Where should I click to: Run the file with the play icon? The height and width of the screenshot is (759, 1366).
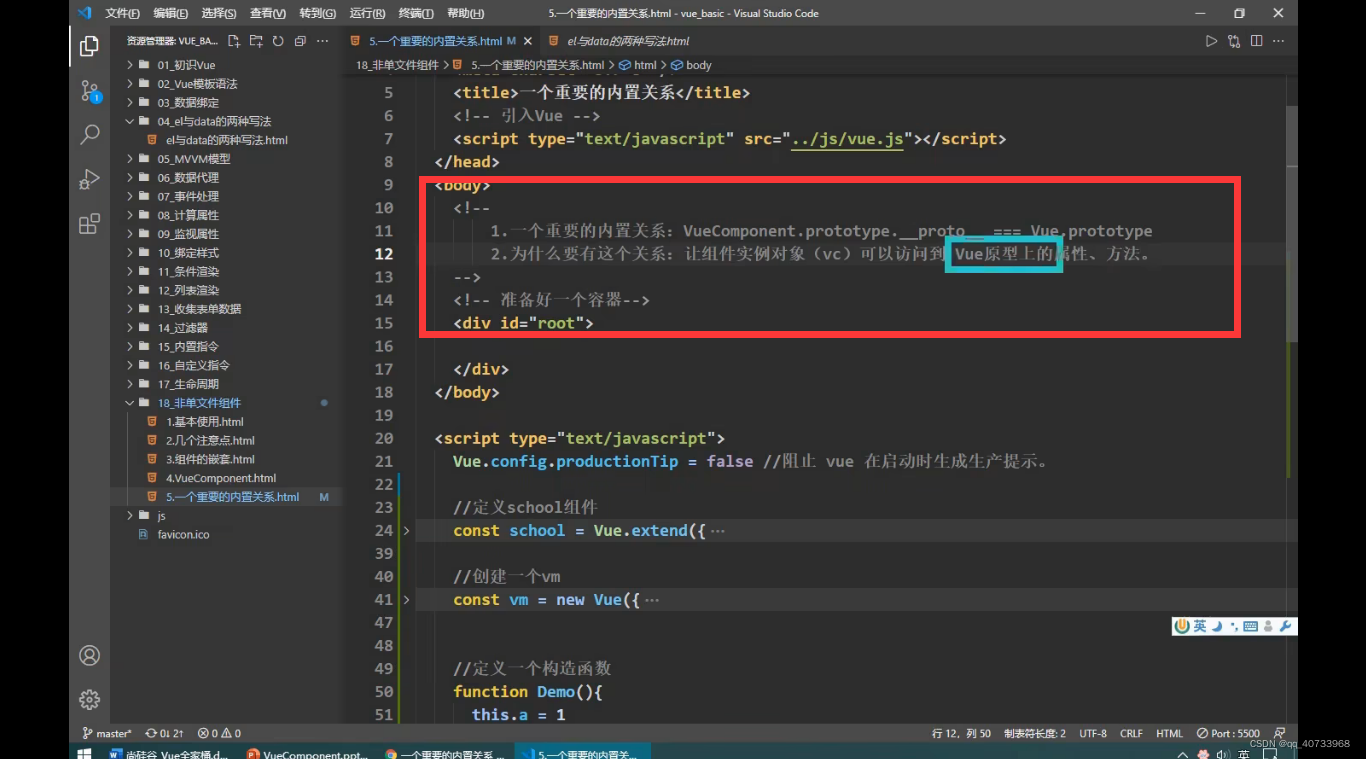point(1211,41)
